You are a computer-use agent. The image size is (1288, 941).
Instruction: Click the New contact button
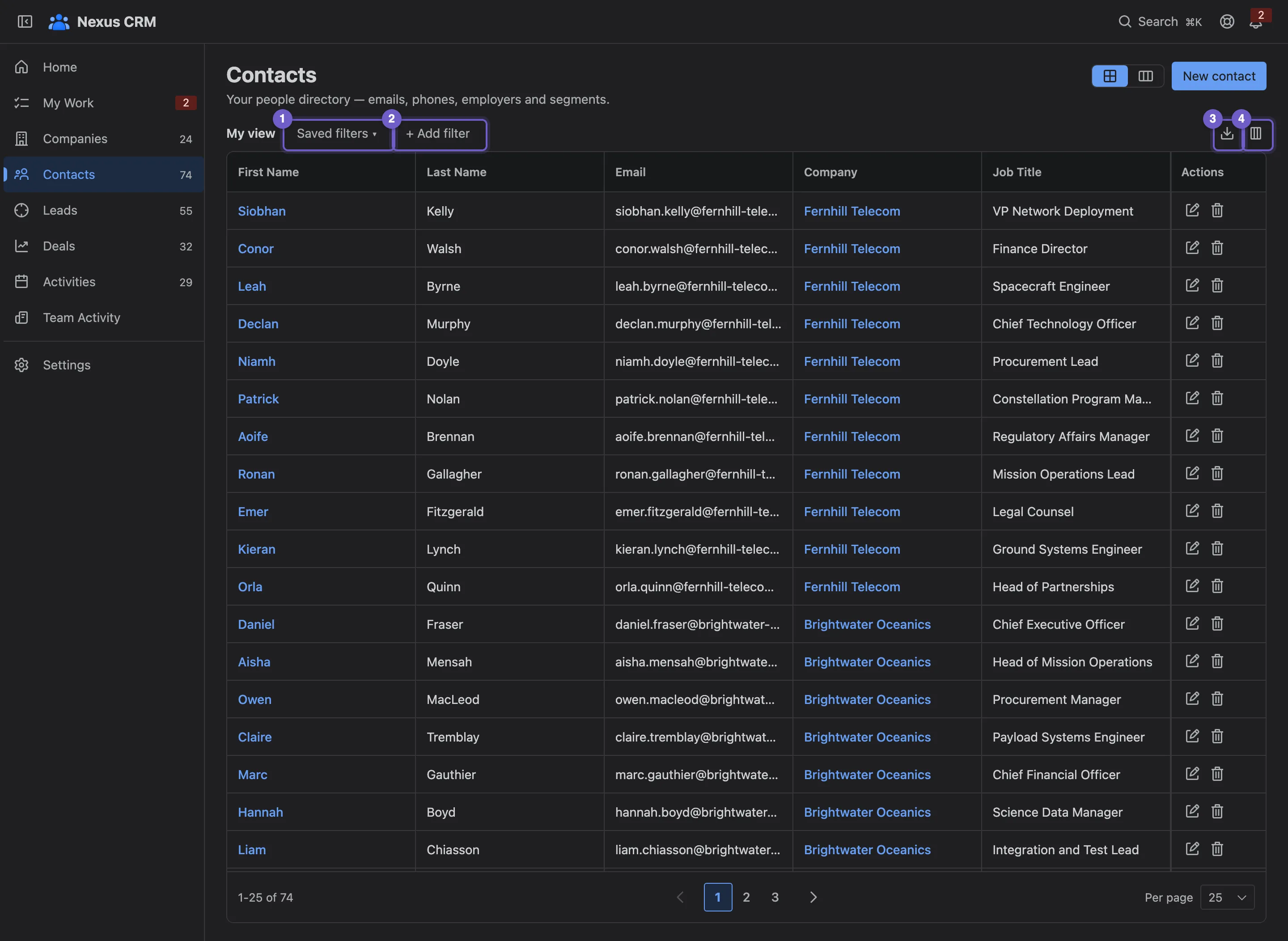click(1219, 76)
